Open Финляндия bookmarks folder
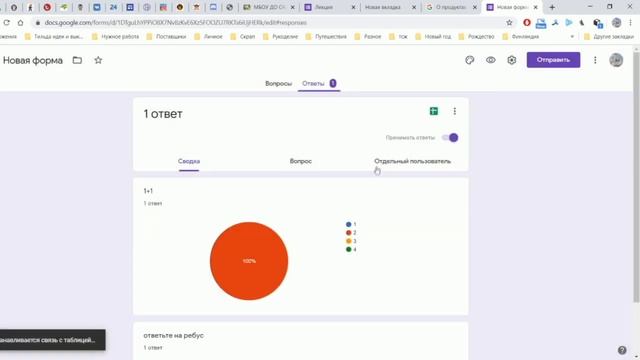640x360 pixels. point(521,37)
